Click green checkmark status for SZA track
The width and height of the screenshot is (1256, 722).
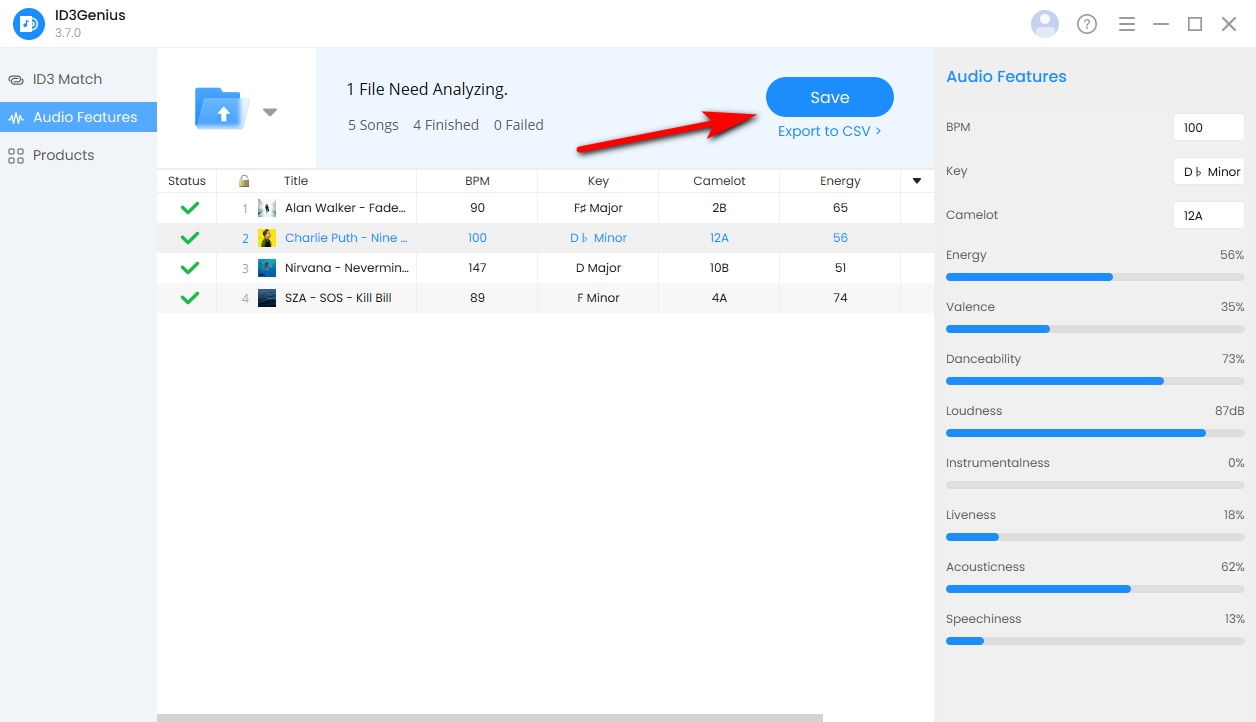[x=189, y=298]
